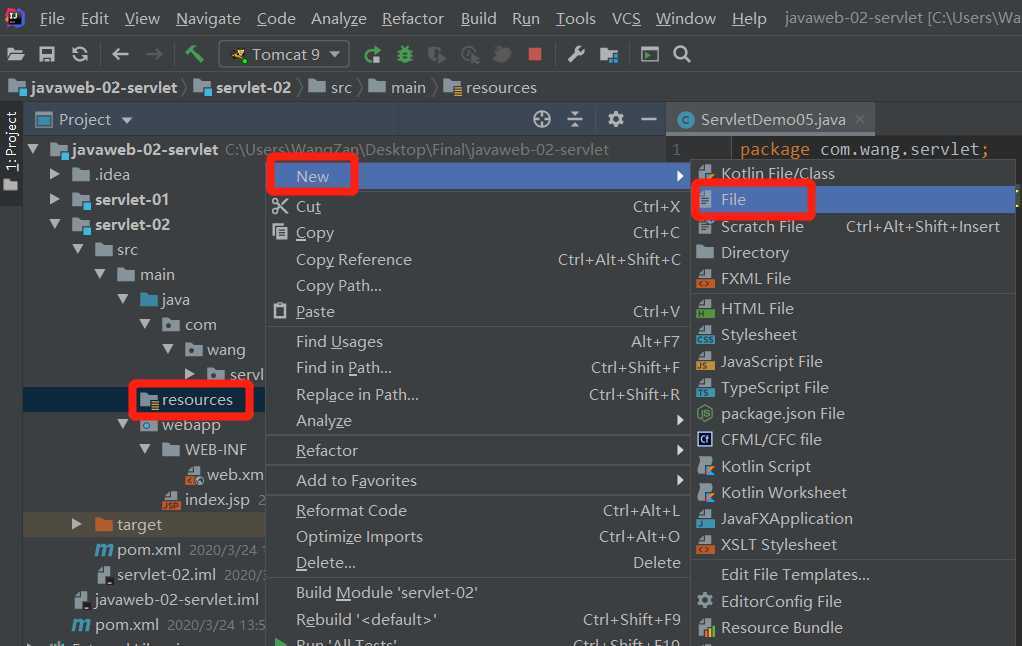Select Delete... in context menu
The width and height of the screenshot is (1022, 646).
tap(478, 563)
